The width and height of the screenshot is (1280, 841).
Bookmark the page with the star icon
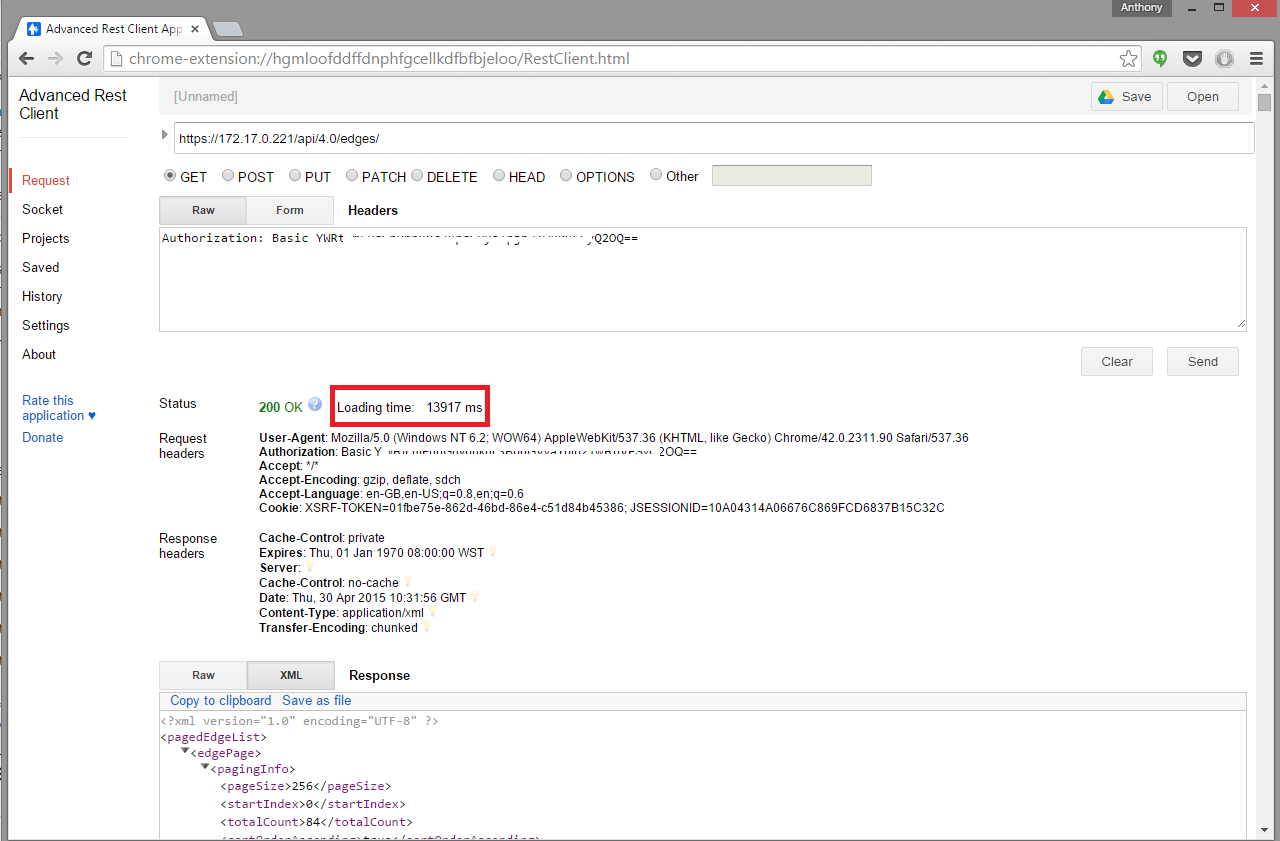[x=1128, y=59]
